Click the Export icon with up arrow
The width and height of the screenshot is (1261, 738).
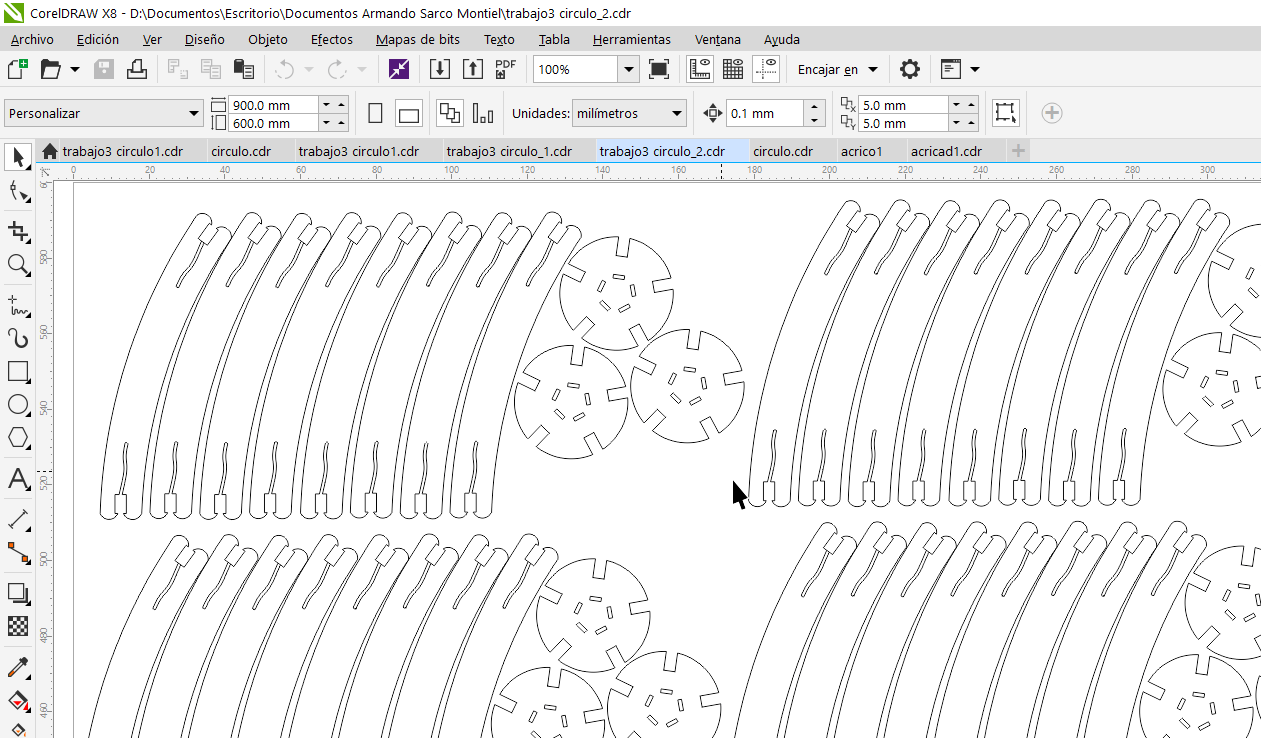tap(473, 69)
